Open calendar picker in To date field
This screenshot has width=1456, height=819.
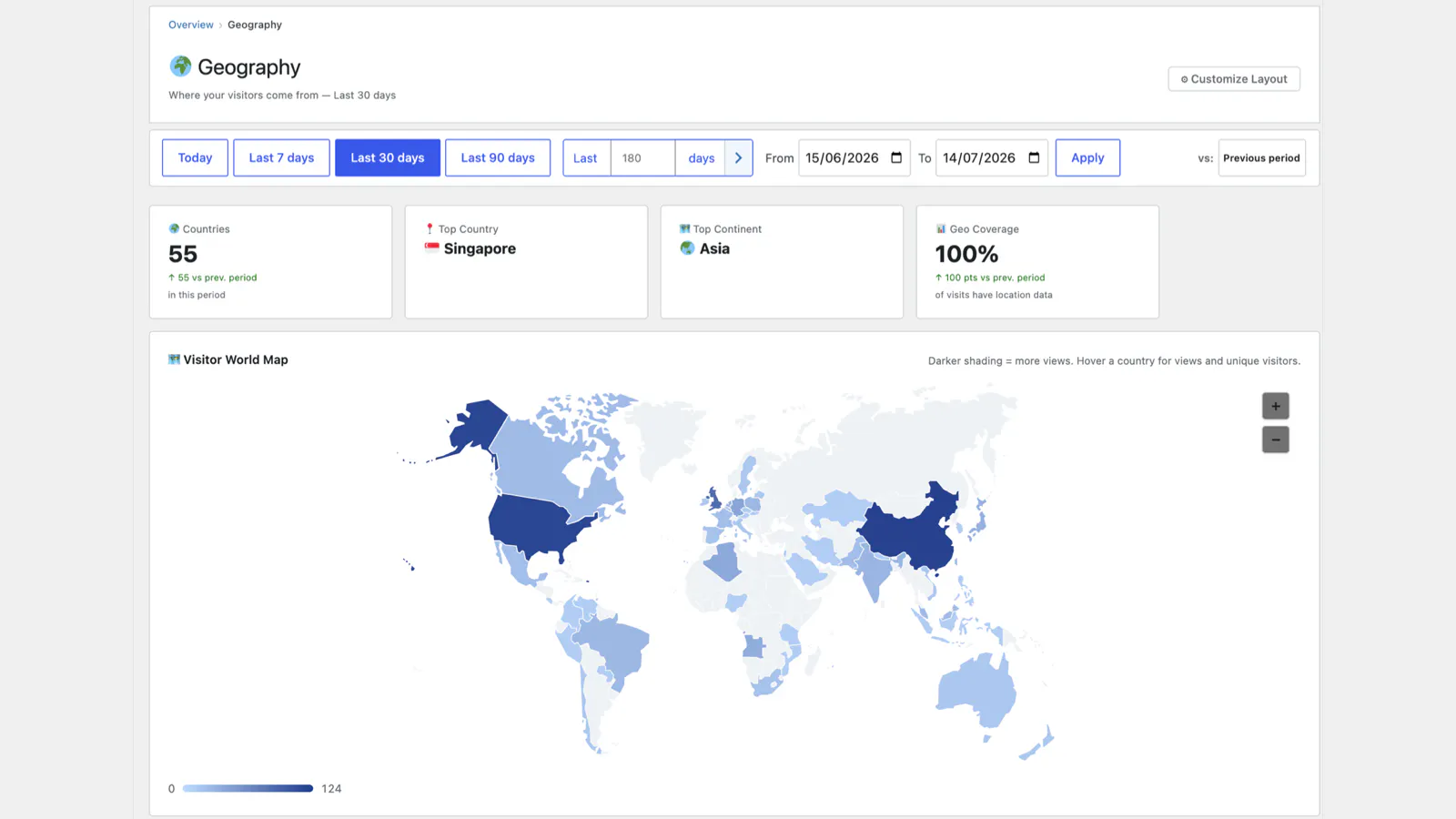(1034, 157)
